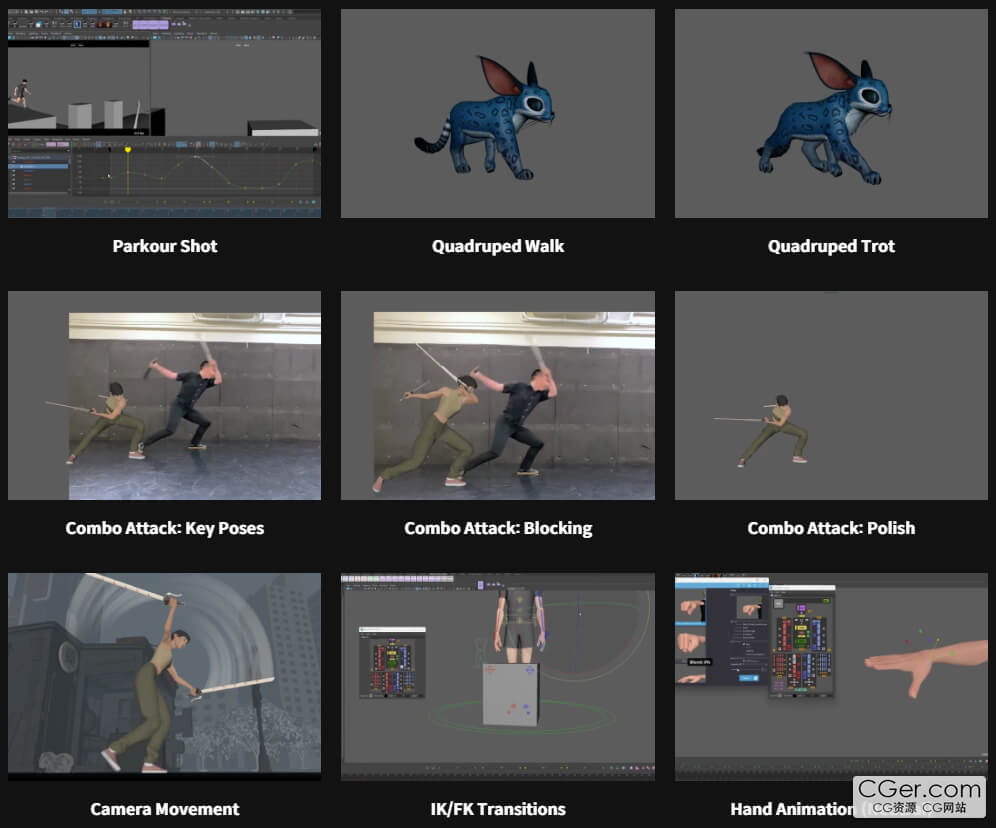The height and width of the screenshot is (828, 996).
Task: Click the "Quadruped Walk" title link
Action: tap(498, 246)
